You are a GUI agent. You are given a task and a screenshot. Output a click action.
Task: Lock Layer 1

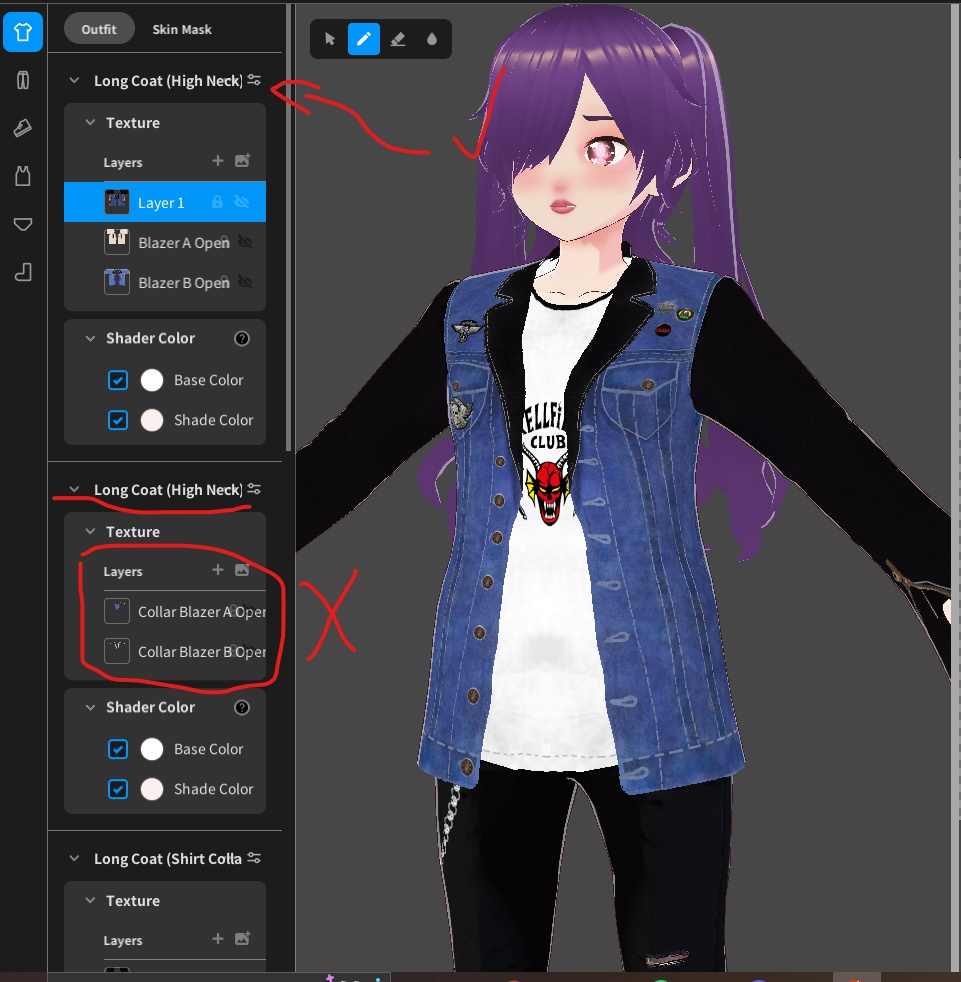(x=217, y=202)
